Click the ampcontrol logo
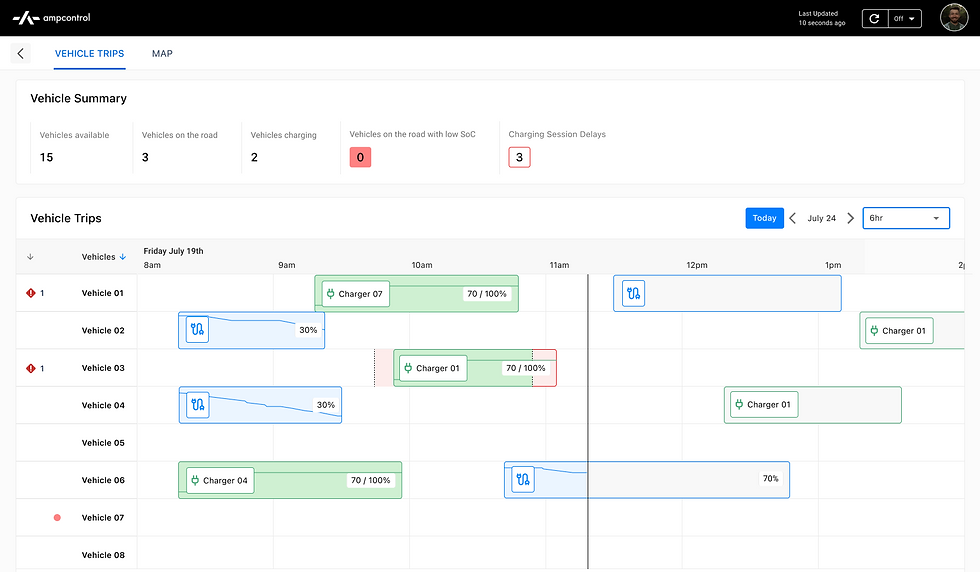980x572 pixels. [52, 18]
